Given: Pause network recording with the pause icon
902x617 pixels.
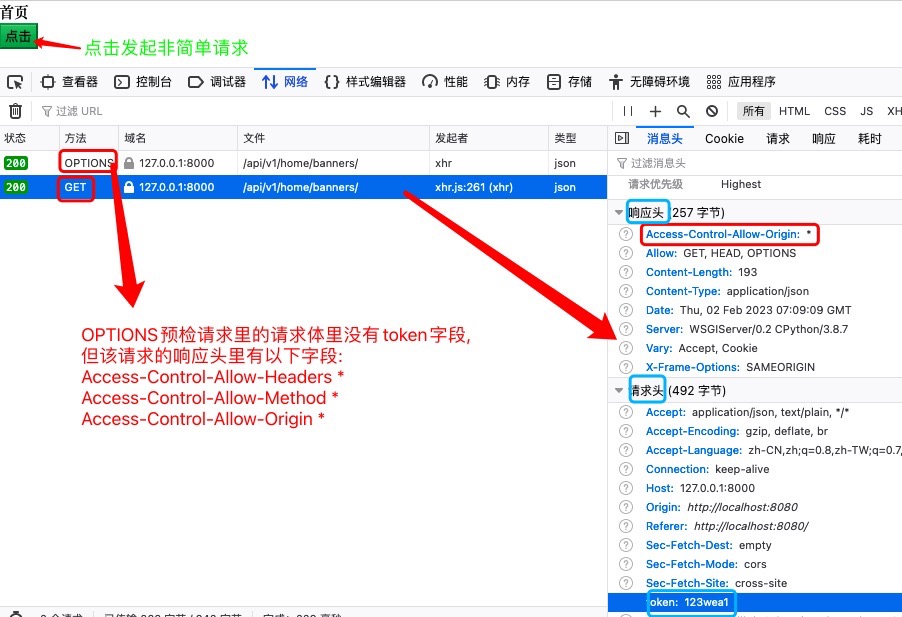Looking at the screenshot, I should click(x=628, y=111).
